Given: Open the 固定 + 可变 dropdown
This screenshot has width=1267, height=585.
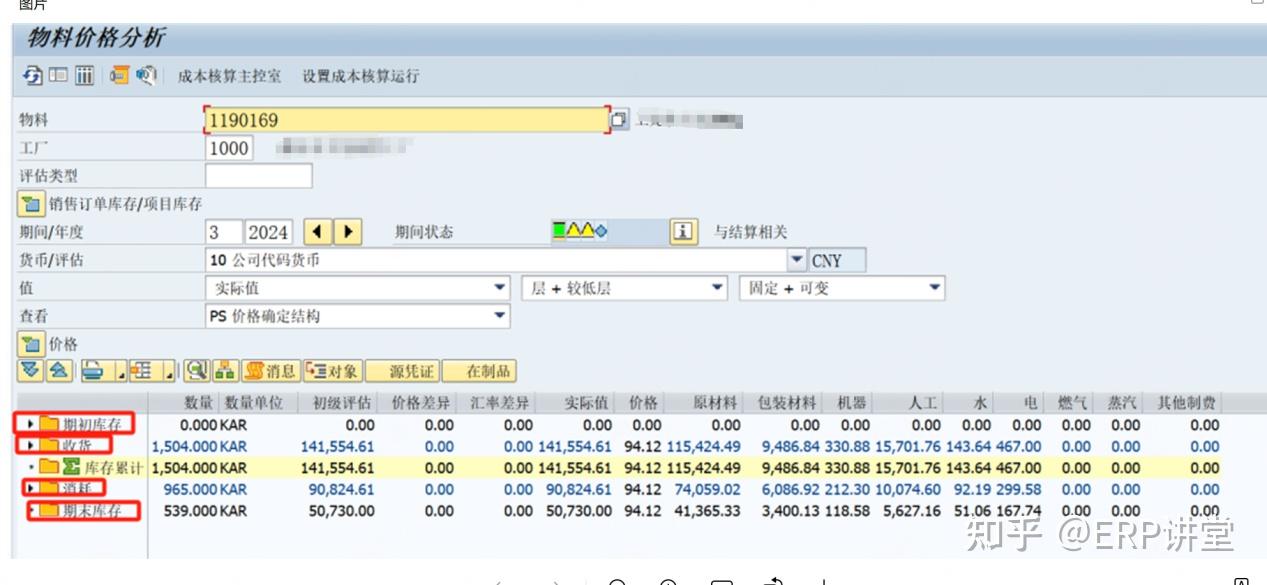Looking at the screenshot, I should pyautogui.click(x=934, y=287).
